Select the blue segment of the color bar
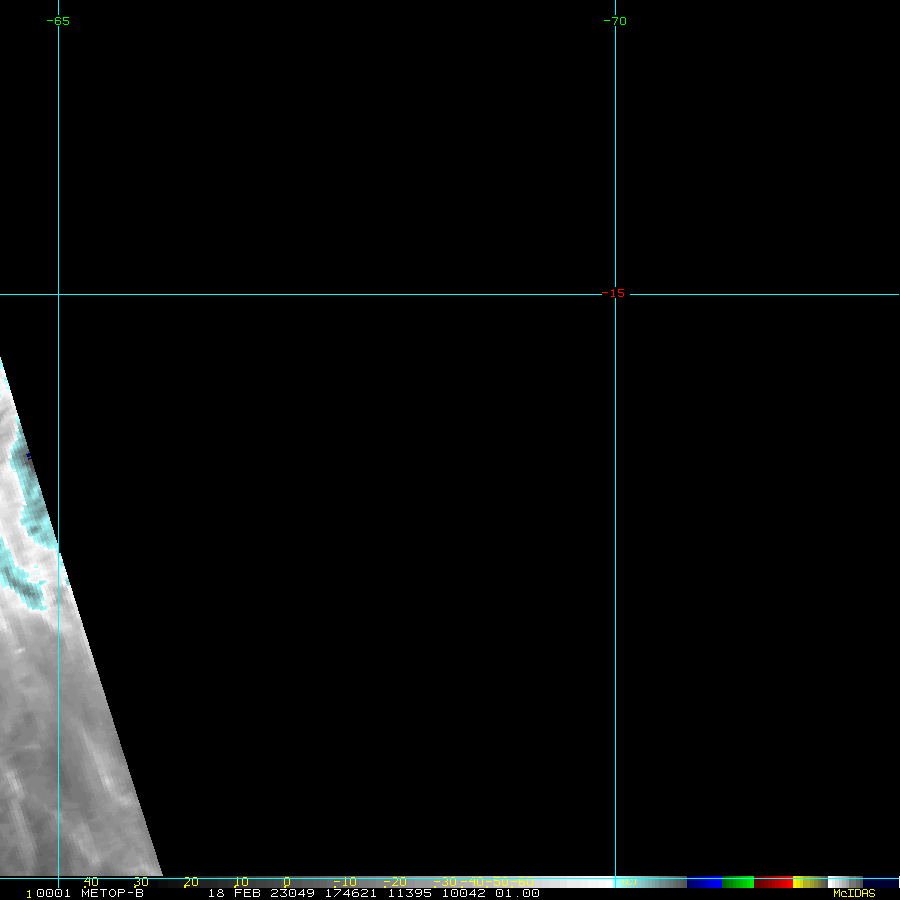 click(x=704, y=883)
